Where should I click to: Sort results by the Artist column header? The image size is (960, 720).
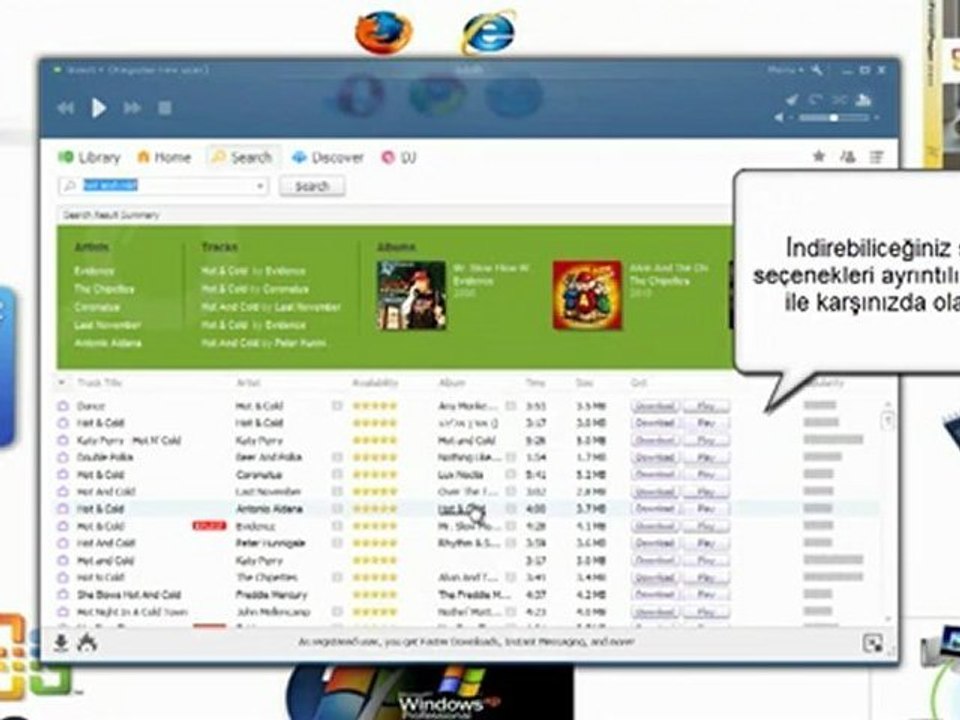click(x=248, y=383)
